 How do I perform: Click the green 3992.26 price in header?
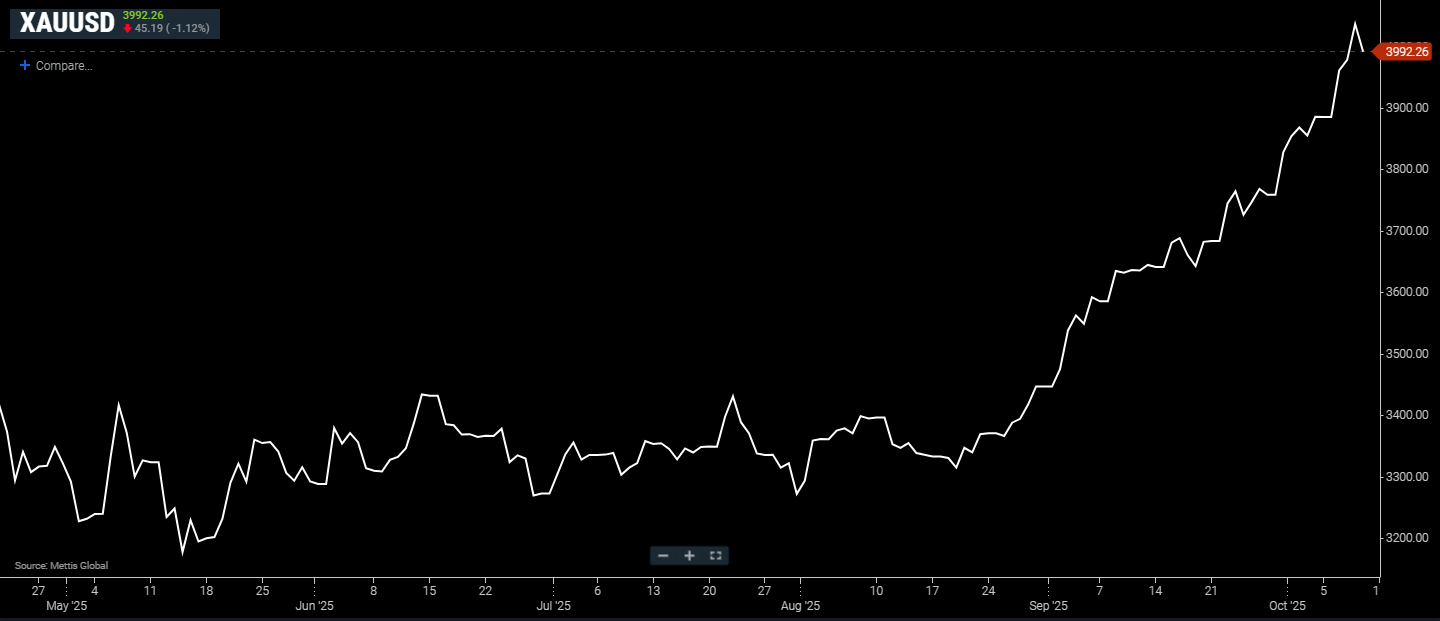click(x=143, y=15)
